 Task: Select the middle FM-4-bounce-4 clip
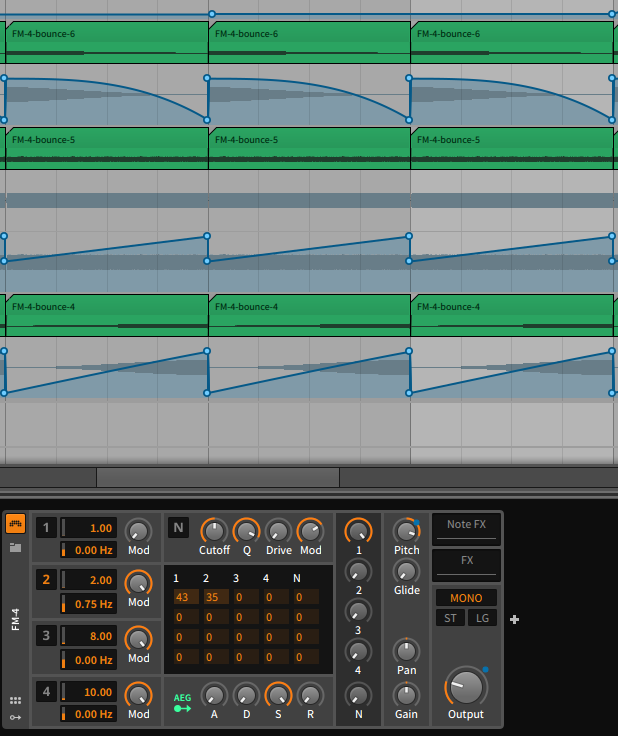tap(309, 315)
